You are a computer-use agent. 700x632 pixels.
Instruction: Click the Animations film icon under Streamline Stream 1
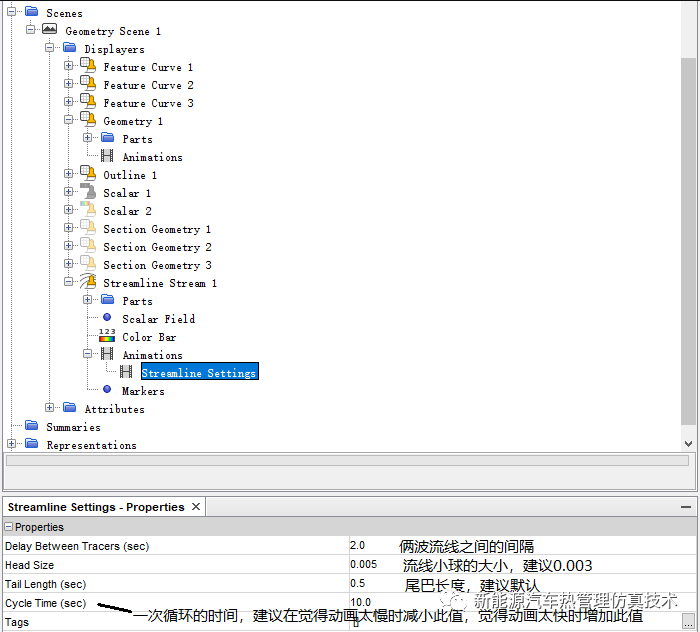click(x=107, y=353)
